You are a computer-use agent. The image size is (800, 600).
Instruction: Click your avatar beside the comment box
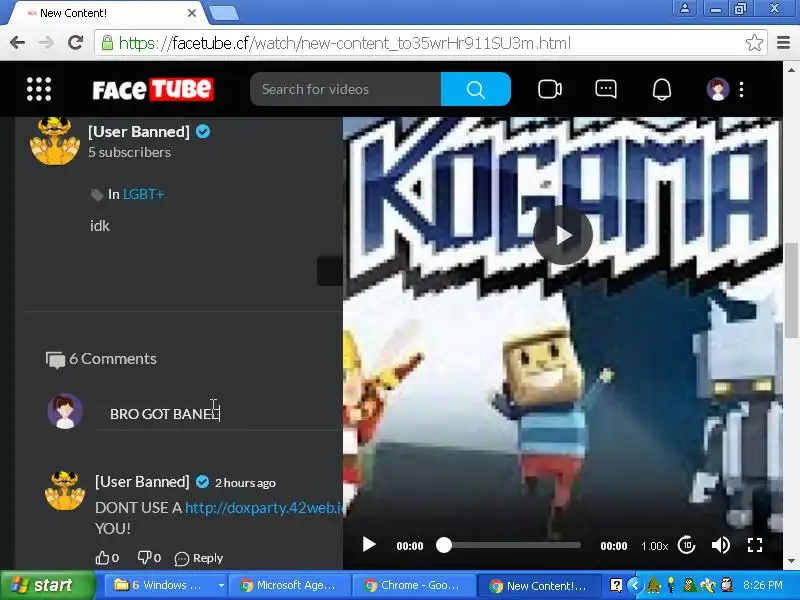tap(65, 411)
